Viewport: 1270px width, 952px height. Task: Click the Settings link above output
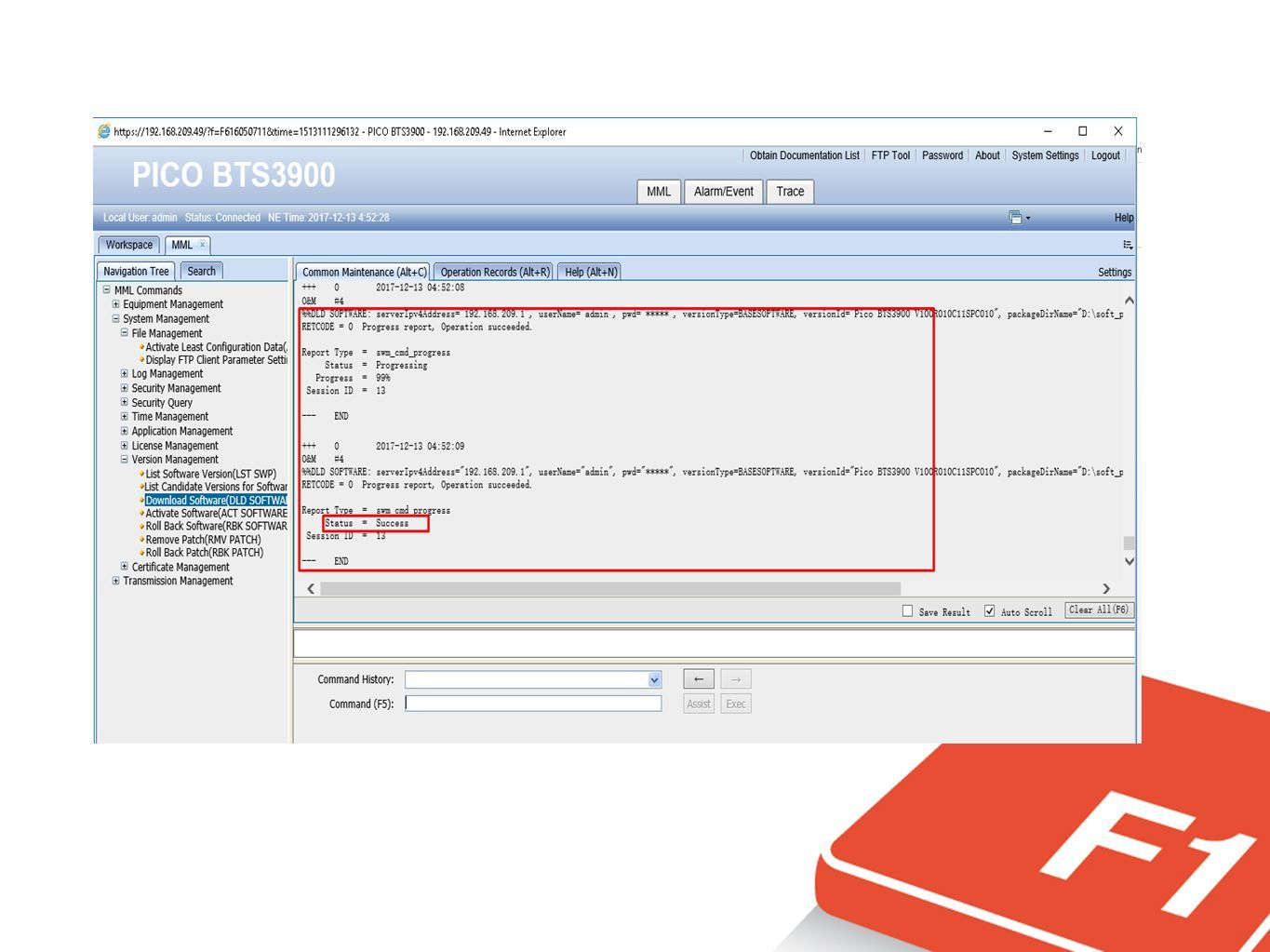[1115, 272]
